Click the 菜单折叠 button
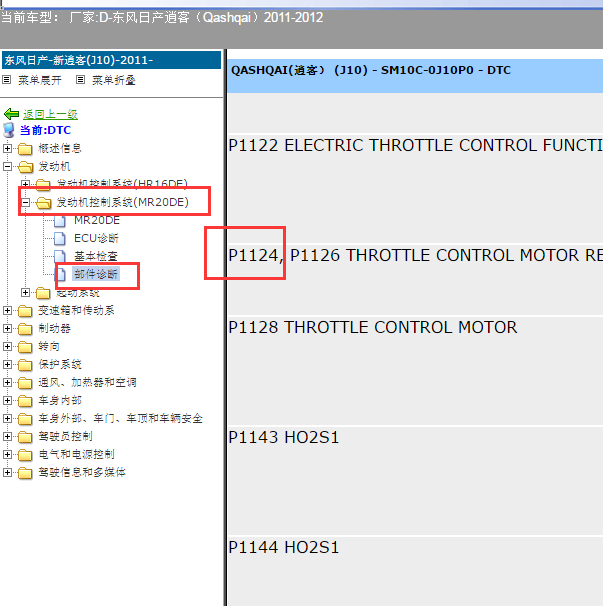603x606 pixels. tap(114, 80)
